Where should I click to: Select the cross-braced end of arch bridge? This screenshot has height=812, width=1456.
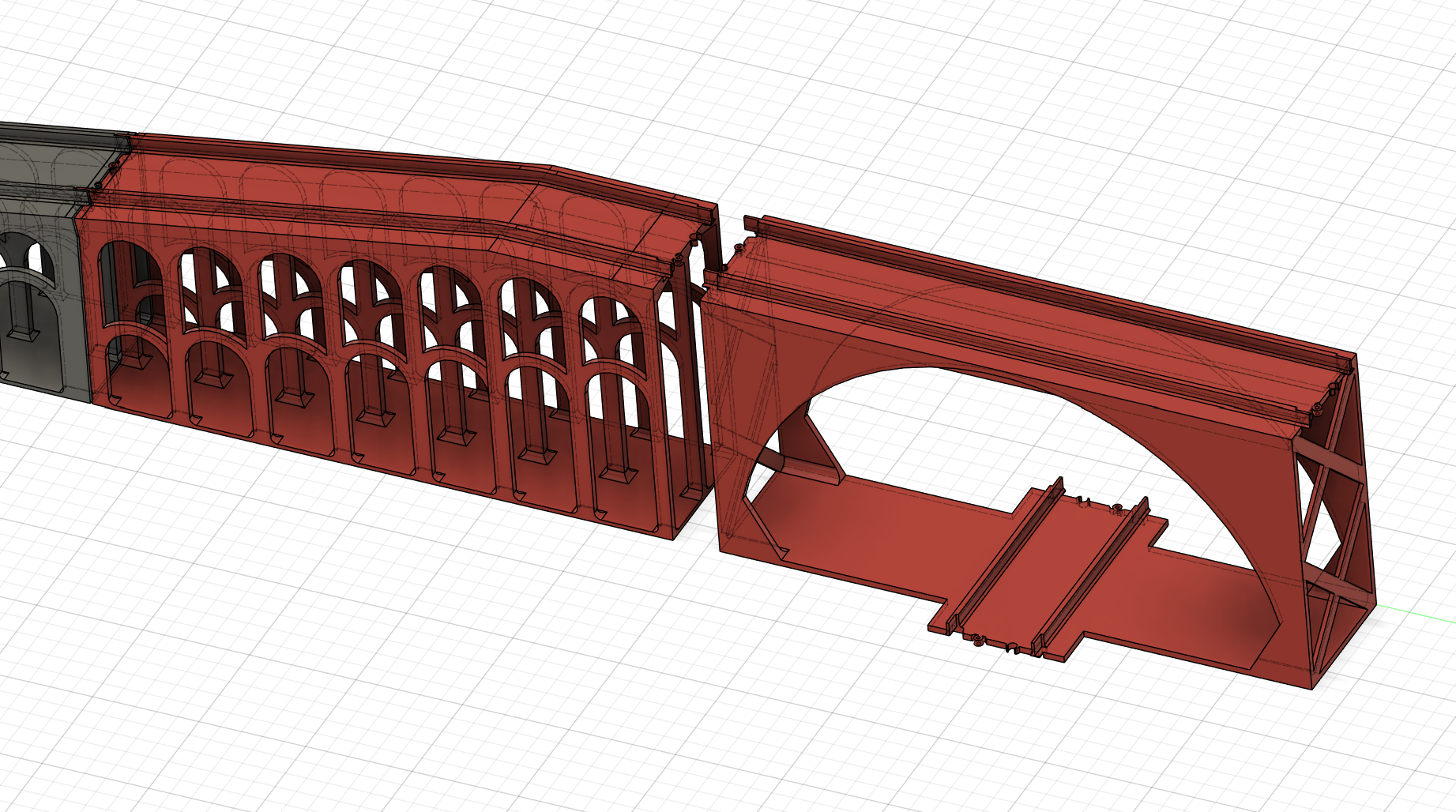1335,513
